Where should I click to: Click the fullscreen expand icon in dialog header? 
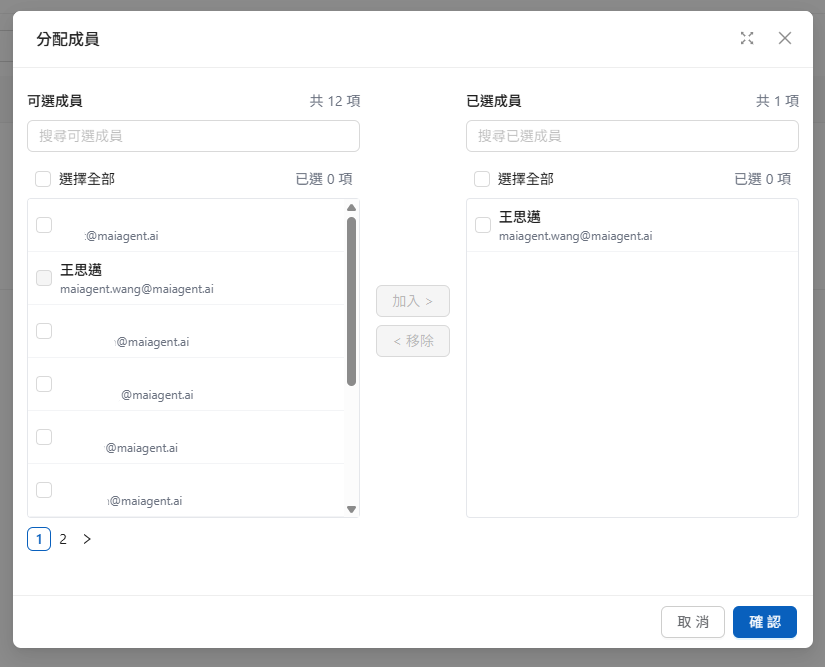pos(747,38)
